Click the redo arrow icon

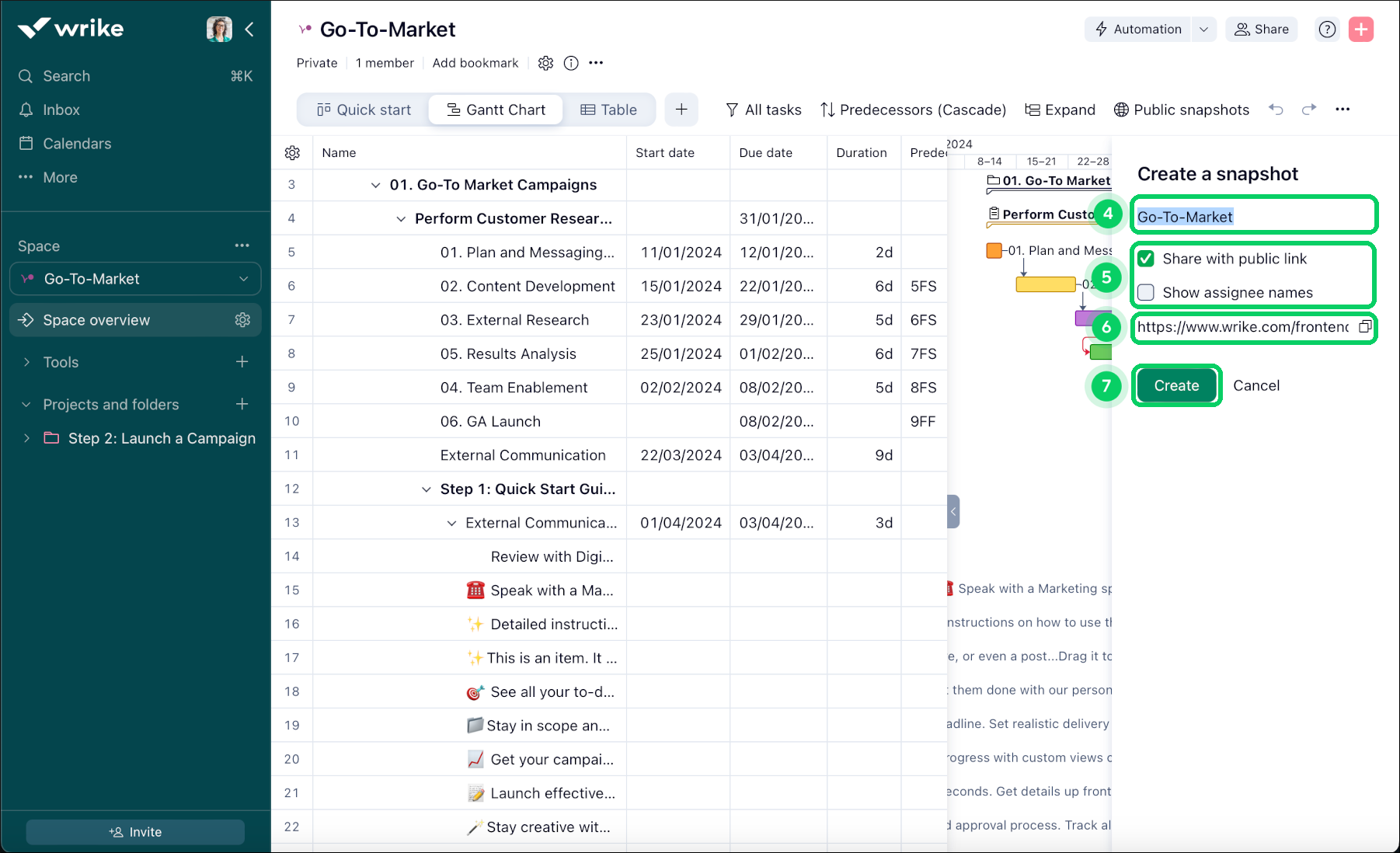[x=1309, y=110]
